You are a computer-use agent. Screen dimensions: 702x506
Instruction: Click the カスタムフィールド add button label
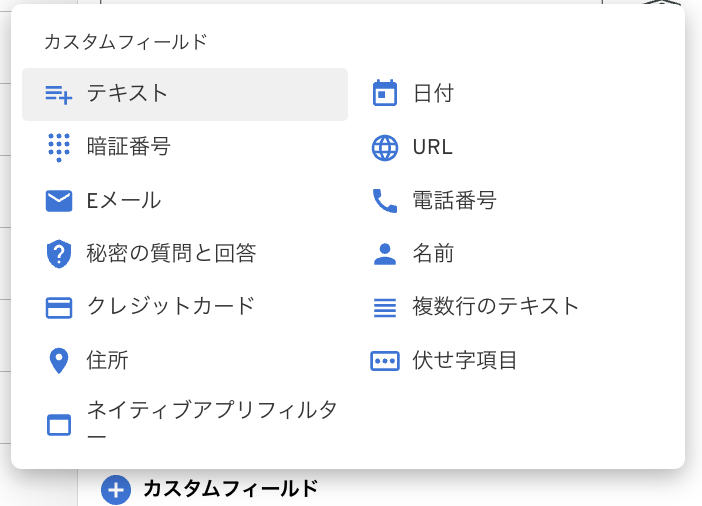tap(231, 489)
